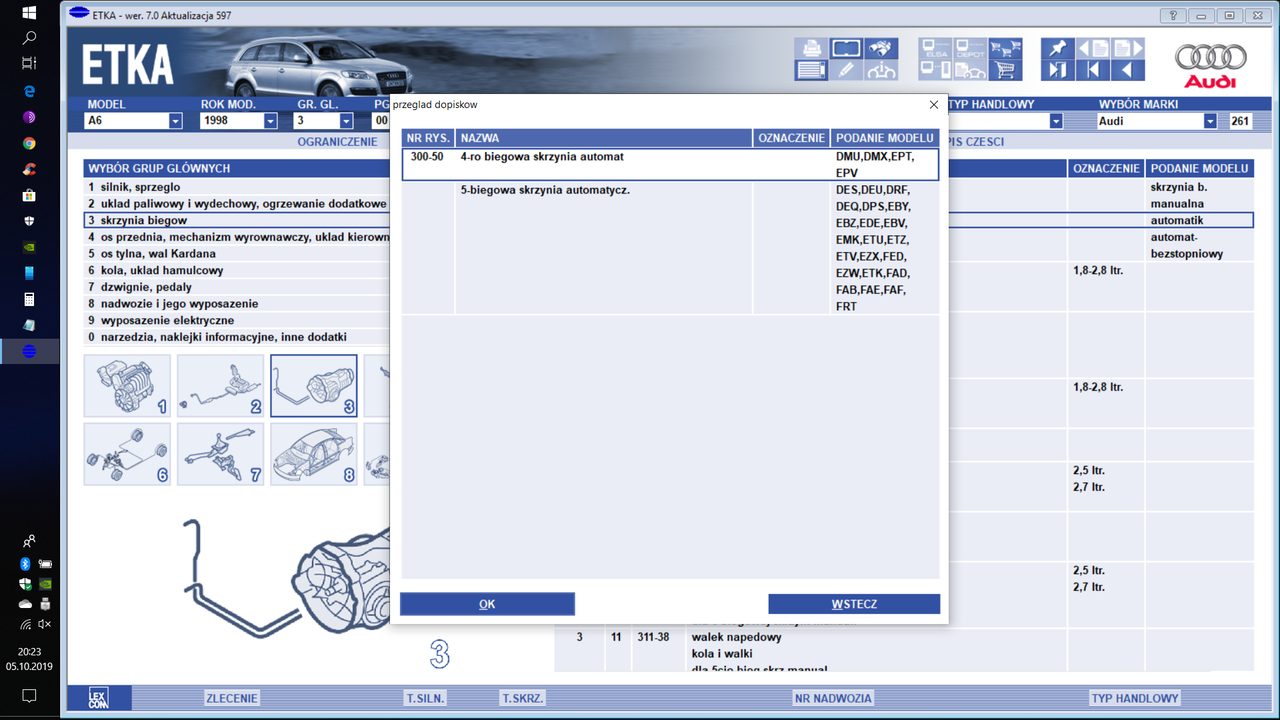Select group 0 narzedzia, naklejki informacyjne
This screenshot has height=720, width=1280.
(237, 337)
